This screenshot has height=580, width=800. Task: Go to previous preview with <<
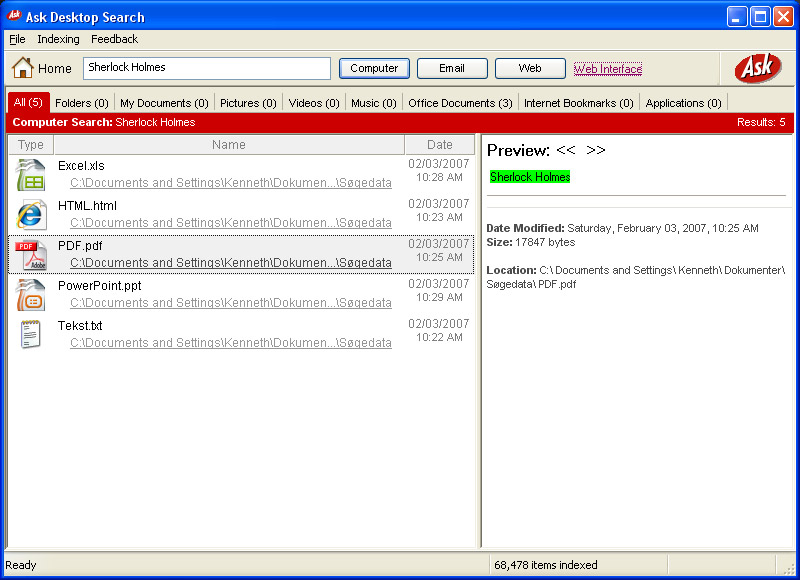566,150
